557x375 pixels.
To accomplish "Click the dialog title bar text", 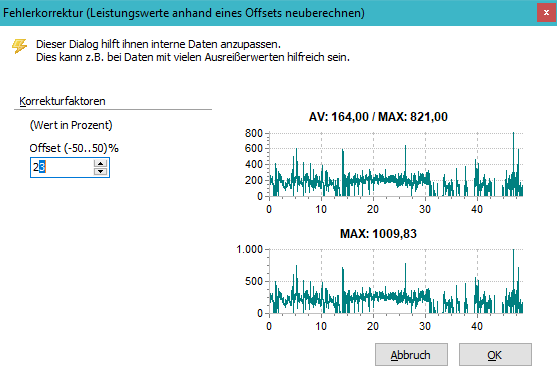I will point(184,13).
